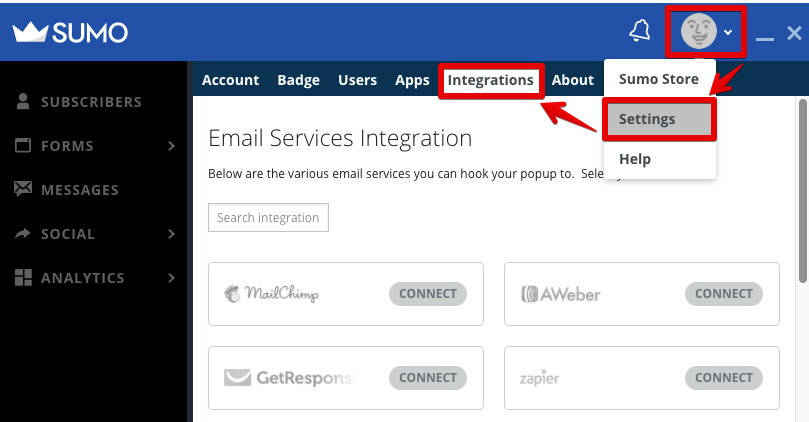
Task: Close the Sumo panel with X
Action: 794,33
